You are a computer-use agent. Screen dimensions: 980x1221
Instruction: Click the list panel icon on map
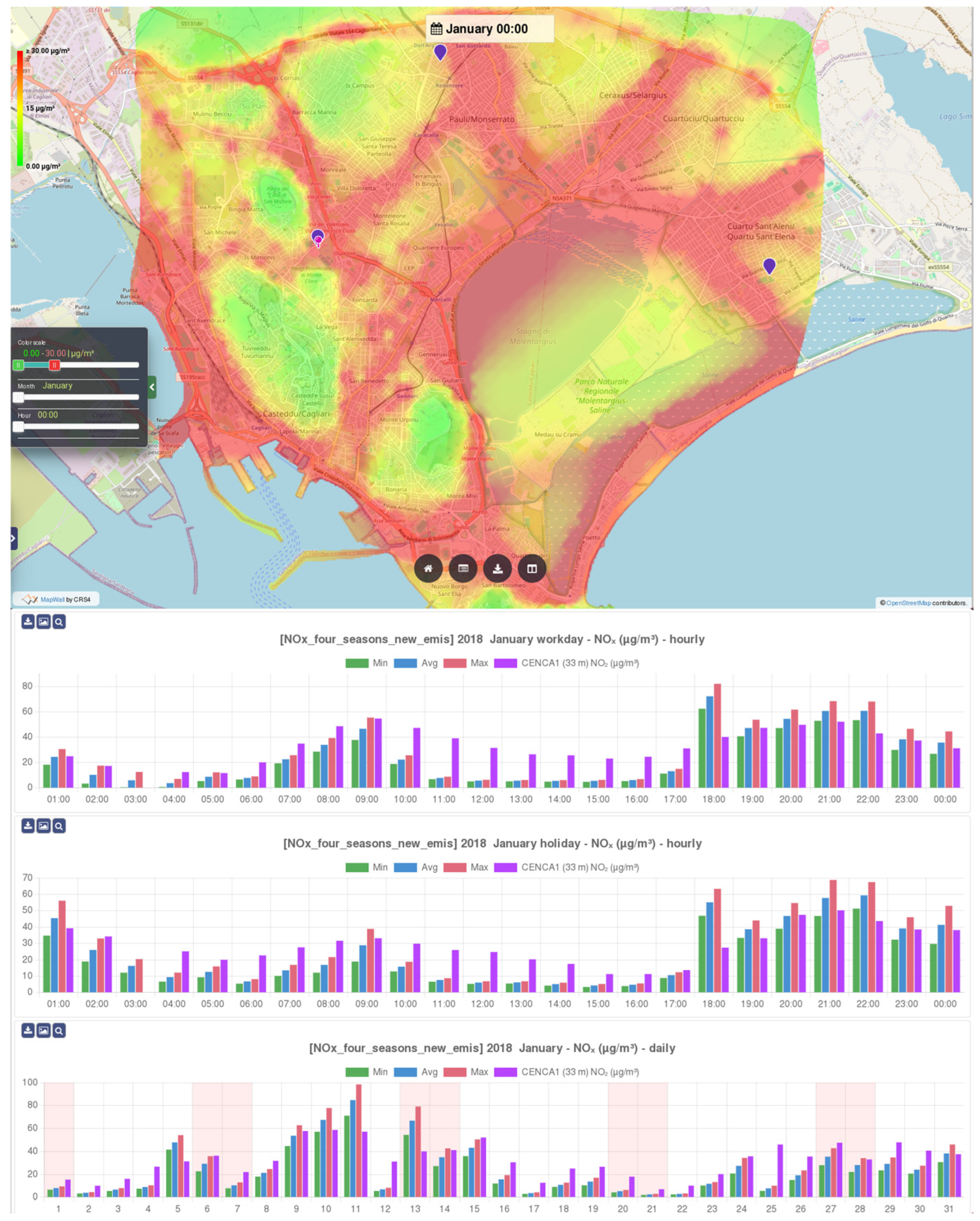coord(463,568)
